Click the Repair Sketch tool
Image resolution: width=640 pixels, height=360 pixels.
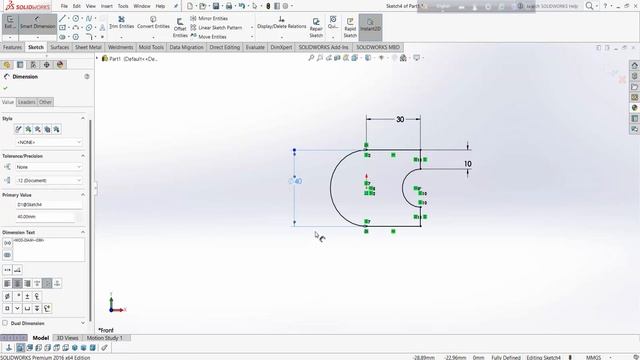tap(316, 28)
